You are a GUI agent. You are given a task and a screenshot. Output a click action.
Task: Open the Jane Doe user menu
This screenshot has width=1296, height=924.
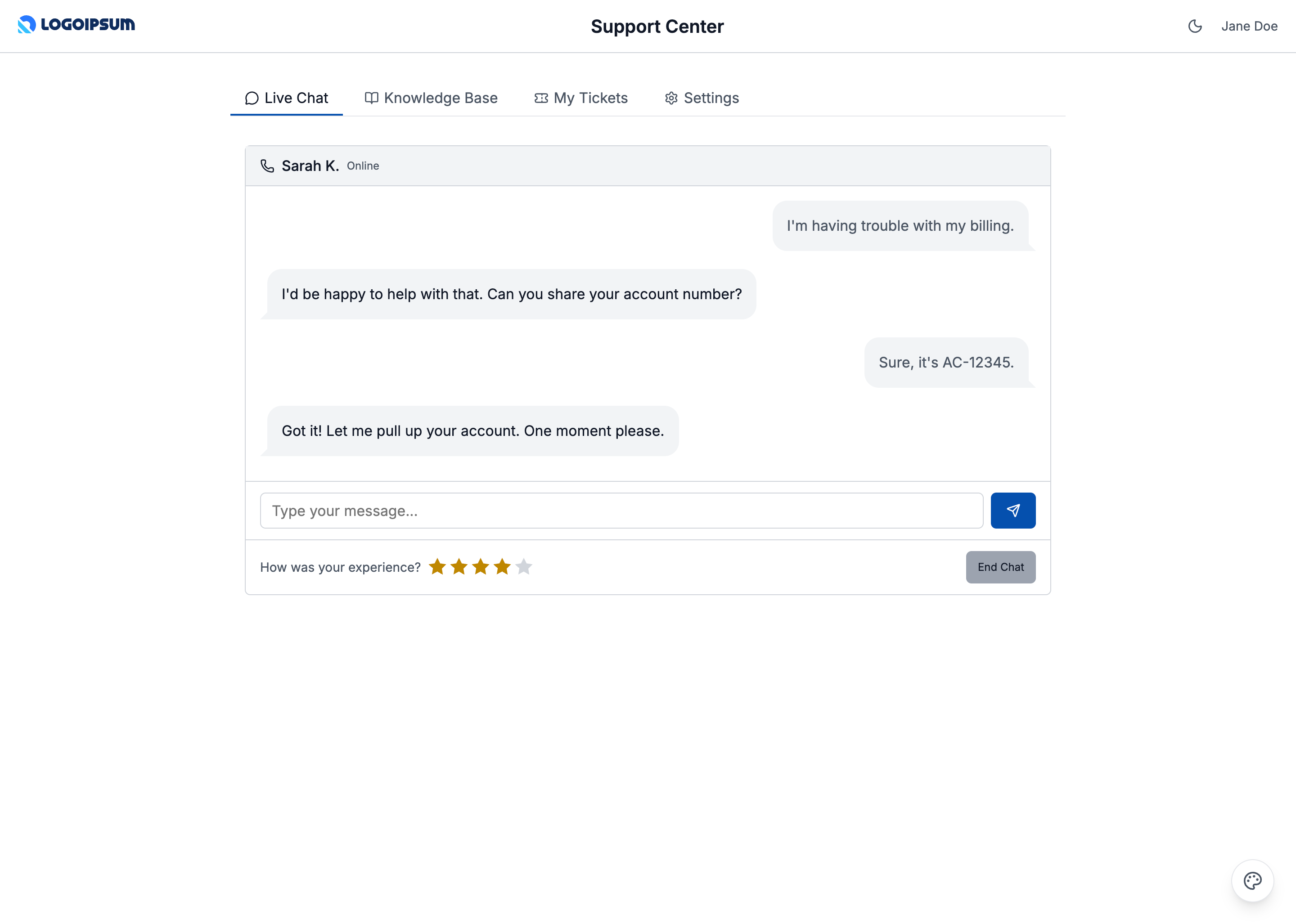[x=1249, y=26]
